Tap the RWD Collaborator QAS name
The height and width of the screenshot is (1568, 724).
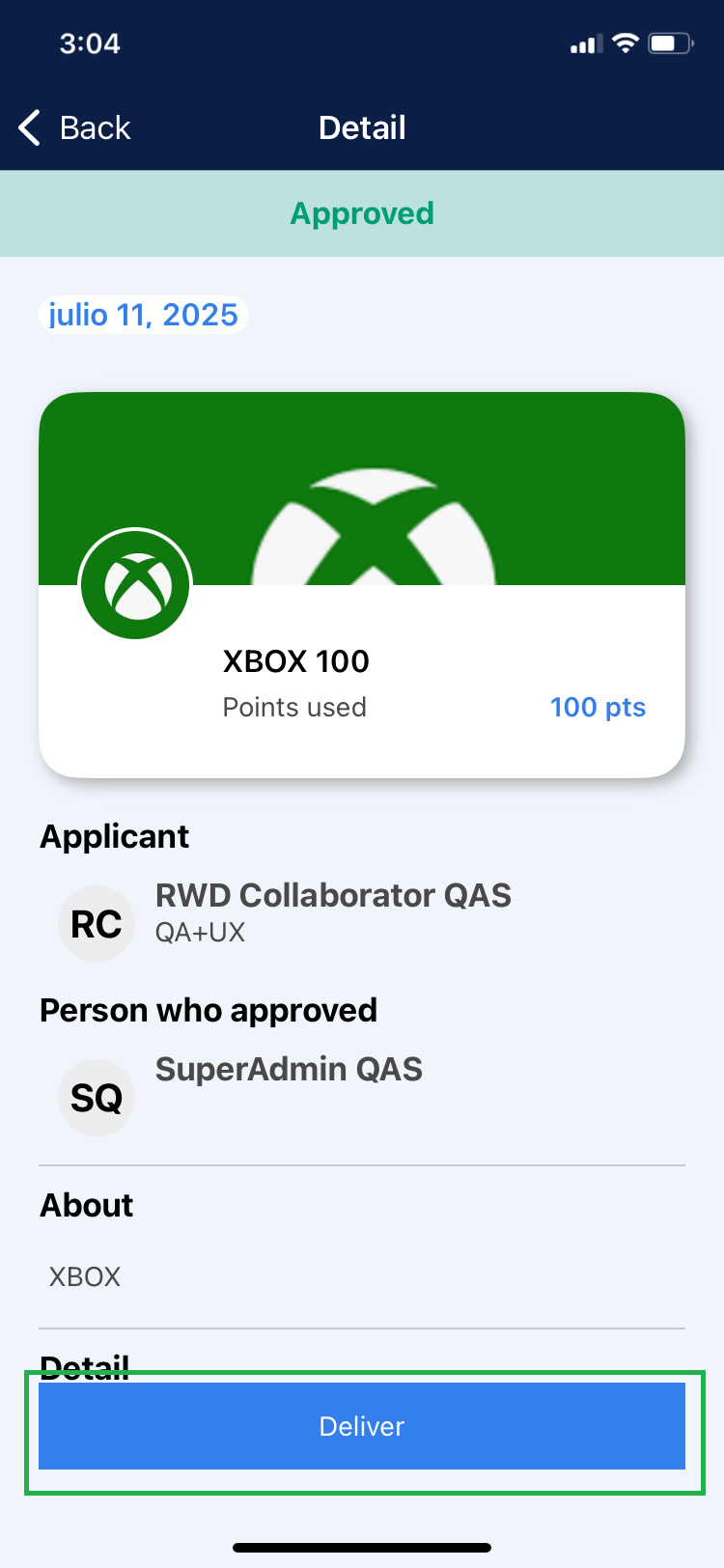333,895
